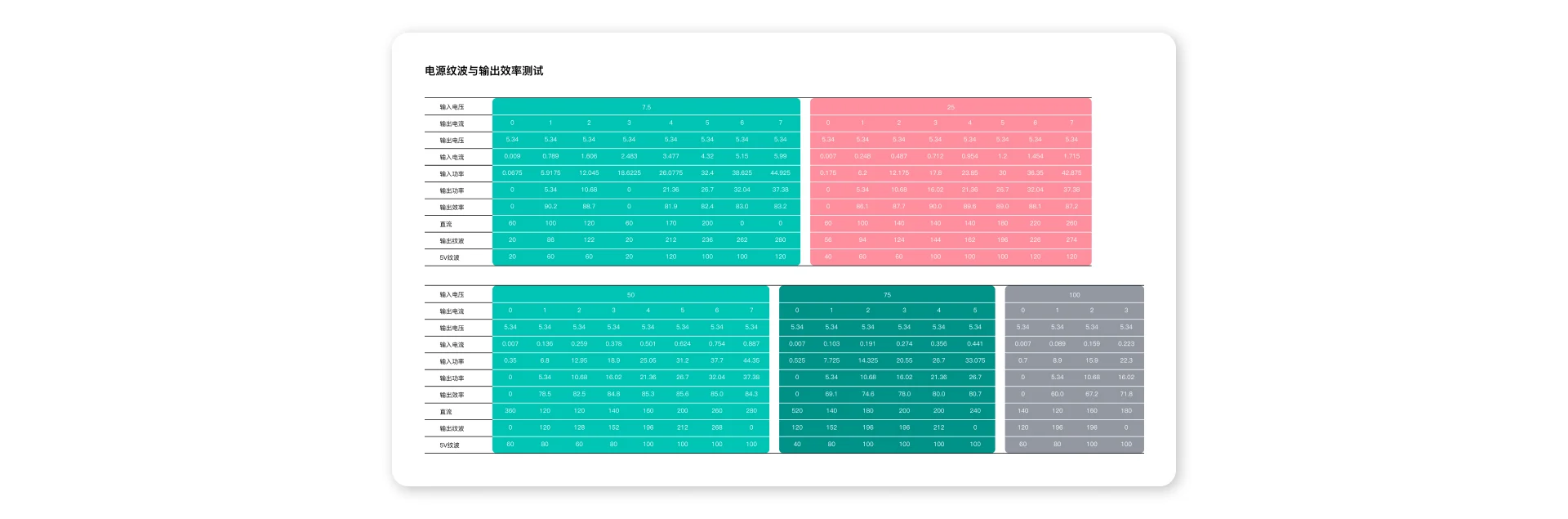Click the pink output ripple cell 274
Viewport: 1568px width, 519px height.
point(1071,240)
